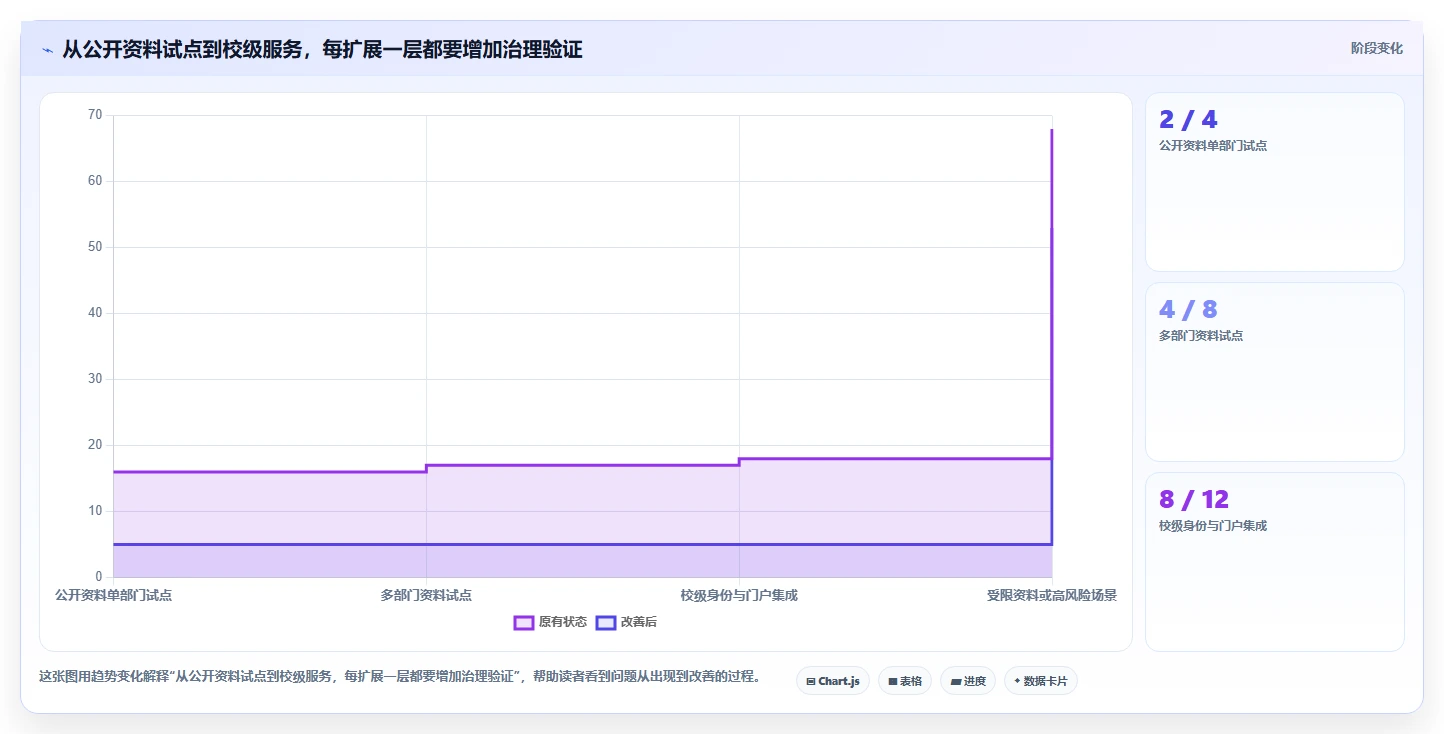Click the Chart.js tag chip

coord(833,681)
